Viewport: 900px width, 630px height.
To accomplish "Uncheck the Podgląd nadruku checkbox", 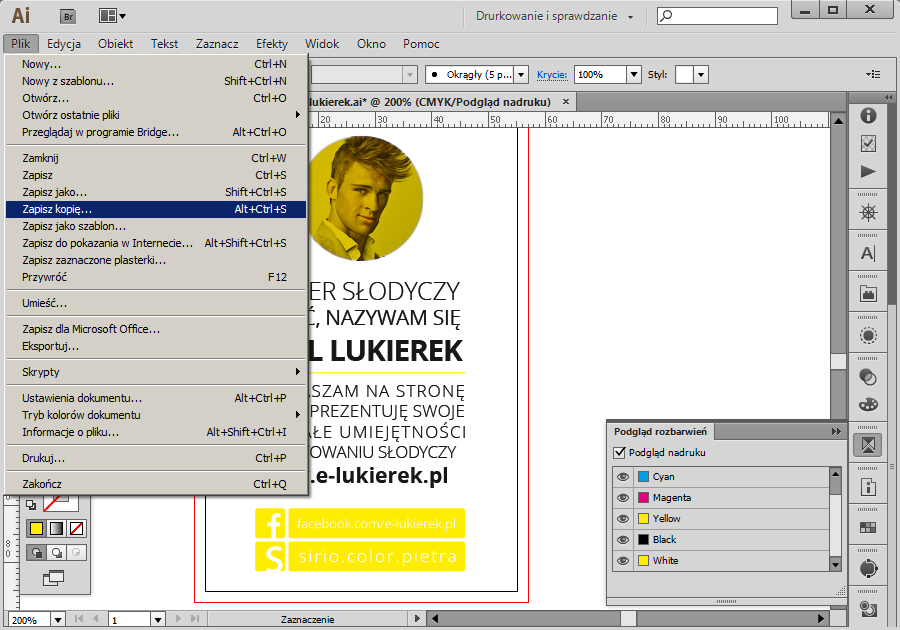I will pyautogui.click(x=619, y=452).
